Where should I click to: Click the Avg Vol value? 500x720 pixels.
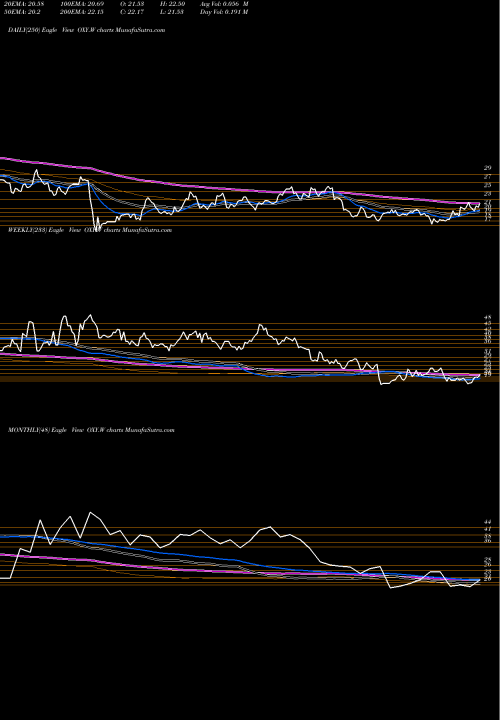click(224, 4)
